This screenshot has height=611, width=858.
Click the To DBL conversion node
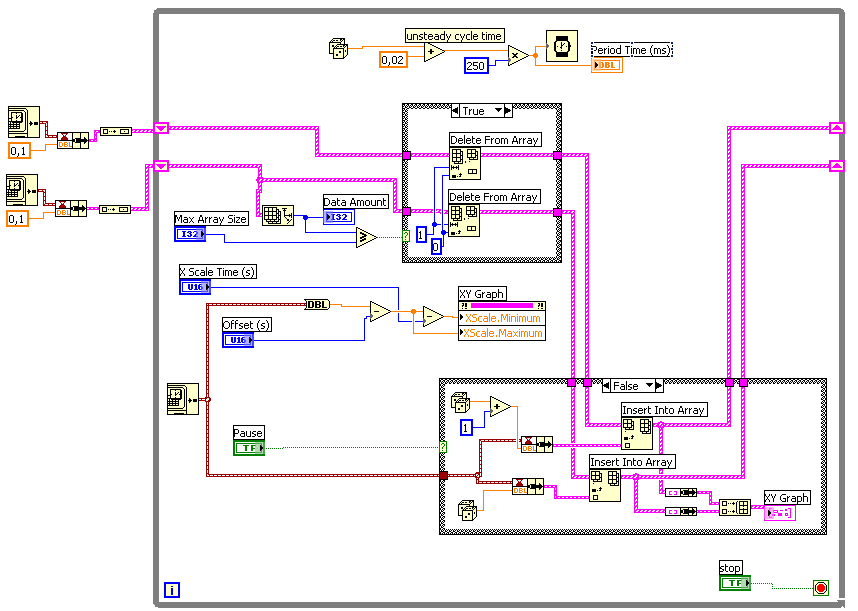(x=317, y=304)
